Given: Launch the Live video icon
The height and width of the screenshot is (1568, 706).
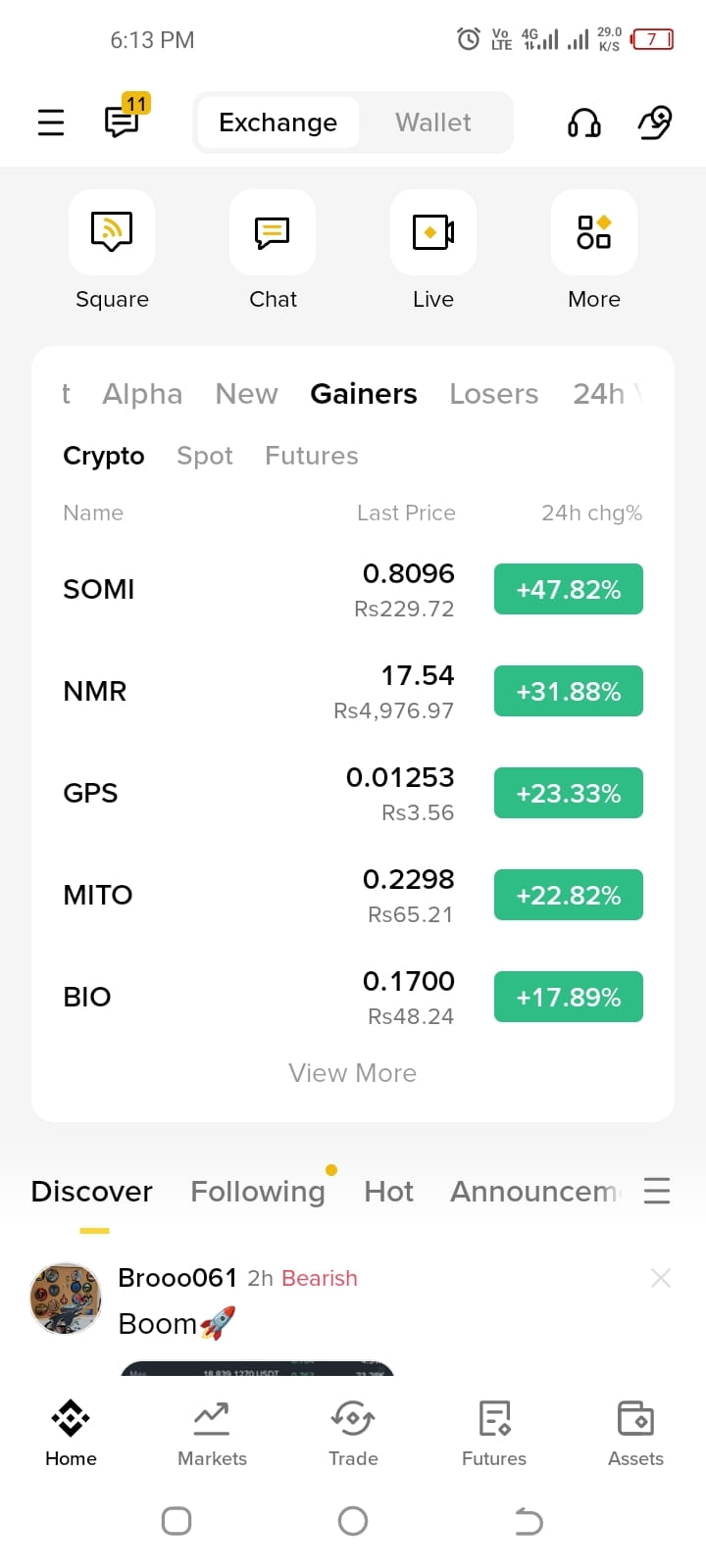Looking at the screenshot, I should [433, 232].
